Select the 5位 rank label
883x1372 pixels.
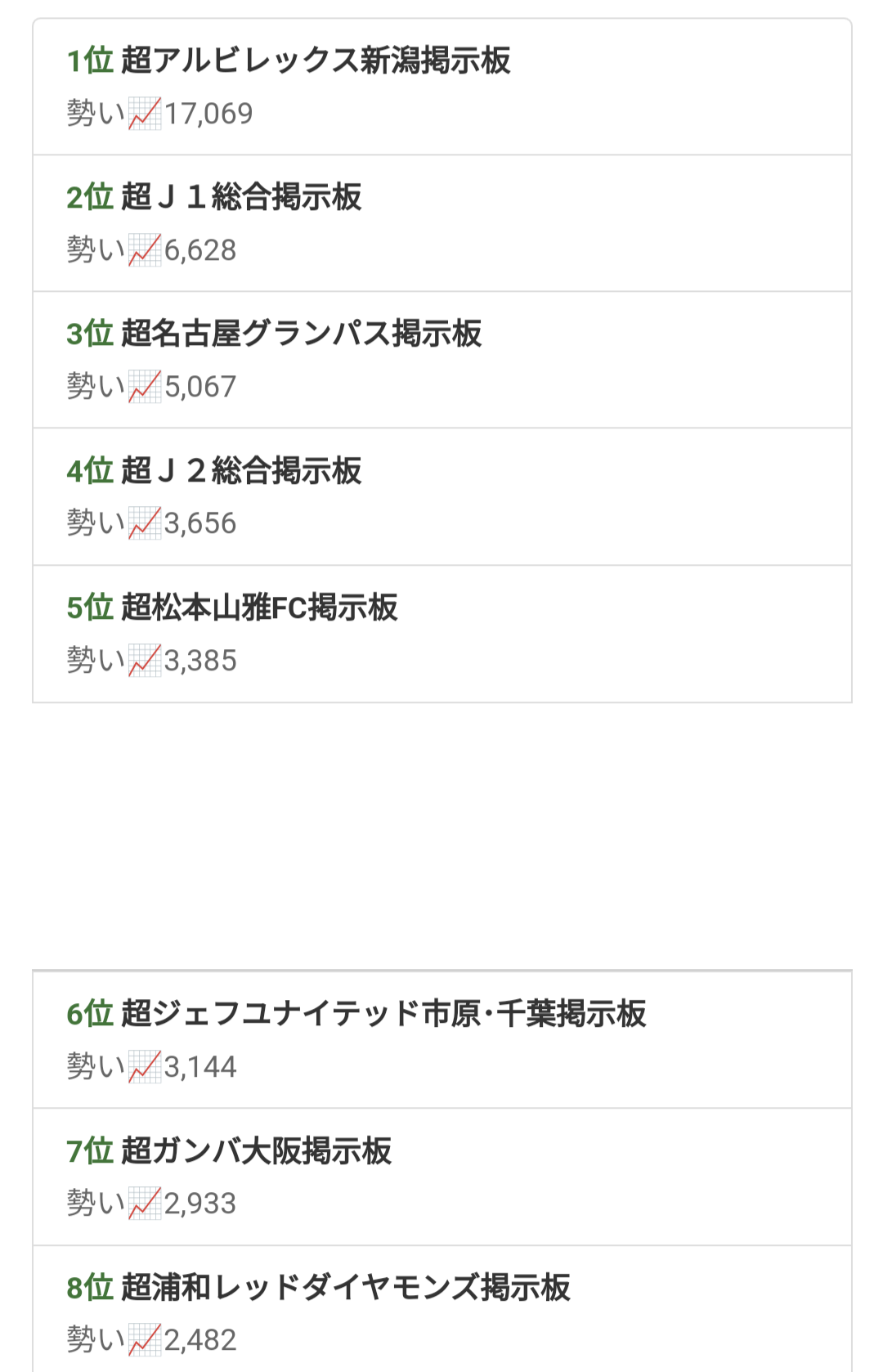(90, 608)
